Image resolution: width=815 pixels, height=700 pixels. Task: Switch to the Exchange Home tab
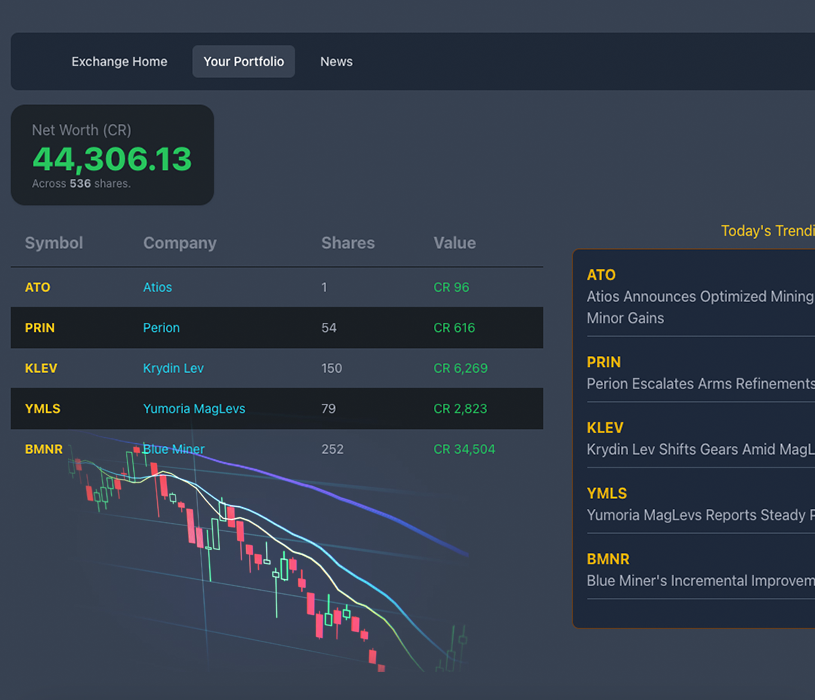pyautogui.click(x=119, y=61)
